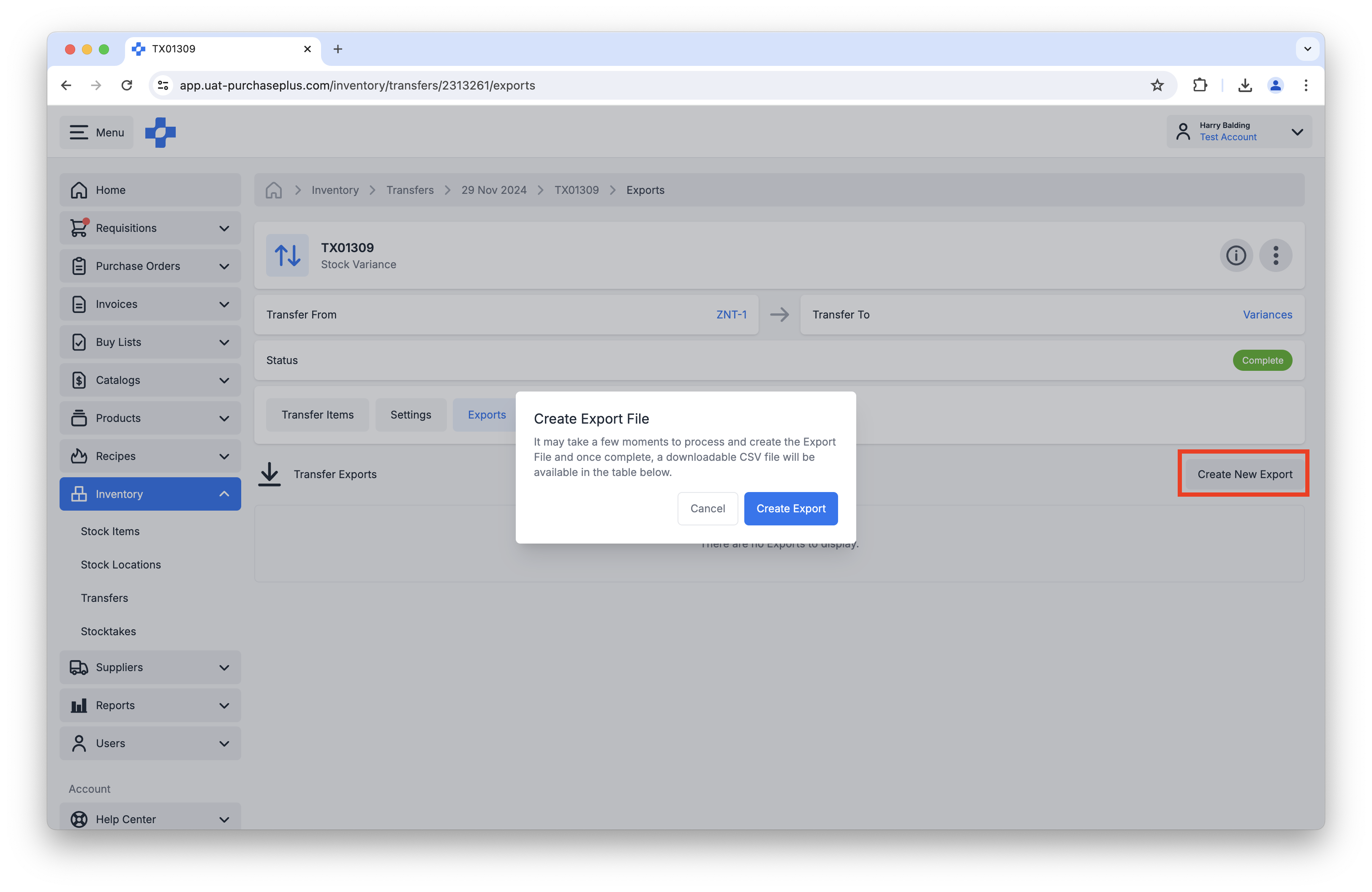Open the transfer three-dot options menu
1372x892 pixels.
pyautogui.click(x=1275, y=255)
